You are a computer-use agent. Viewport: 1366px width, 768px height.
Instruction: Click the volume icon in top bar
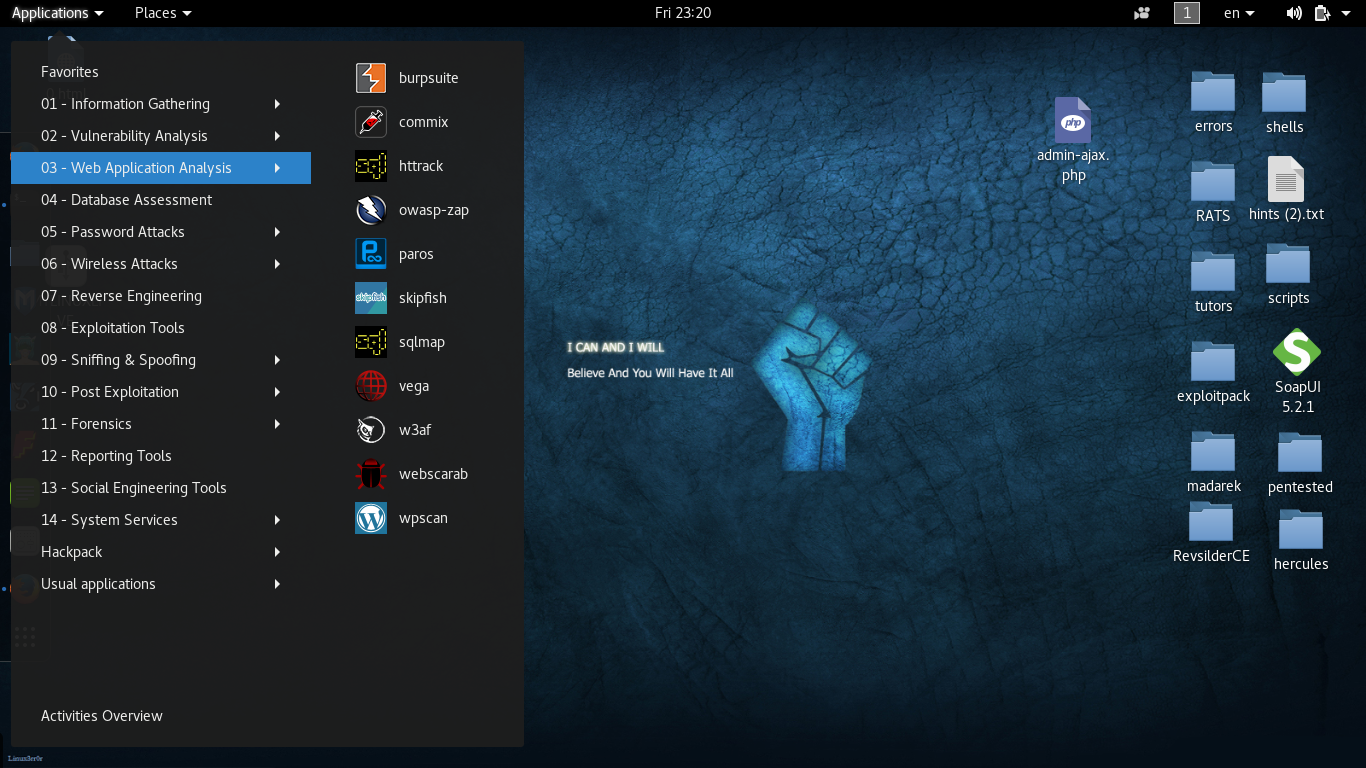1294,13
